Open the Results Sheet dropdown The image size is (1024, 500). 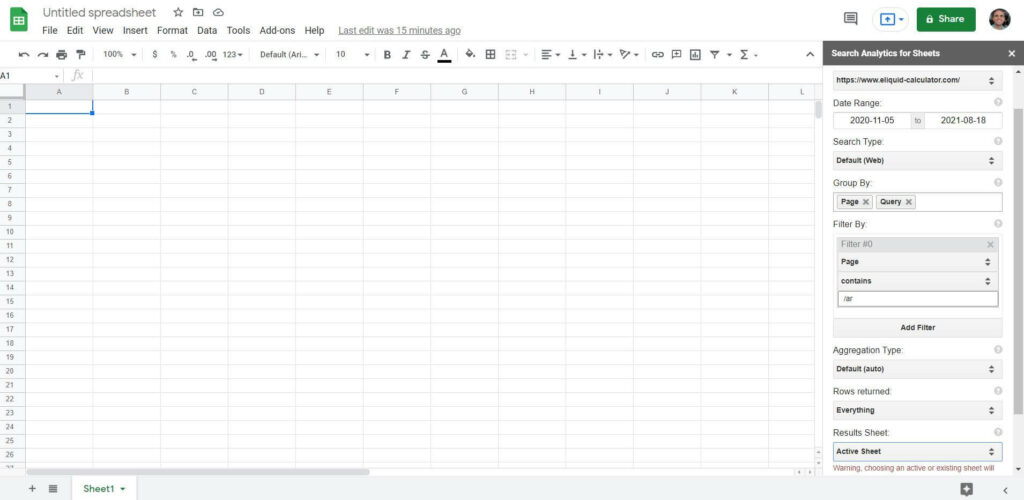(917, 452)
